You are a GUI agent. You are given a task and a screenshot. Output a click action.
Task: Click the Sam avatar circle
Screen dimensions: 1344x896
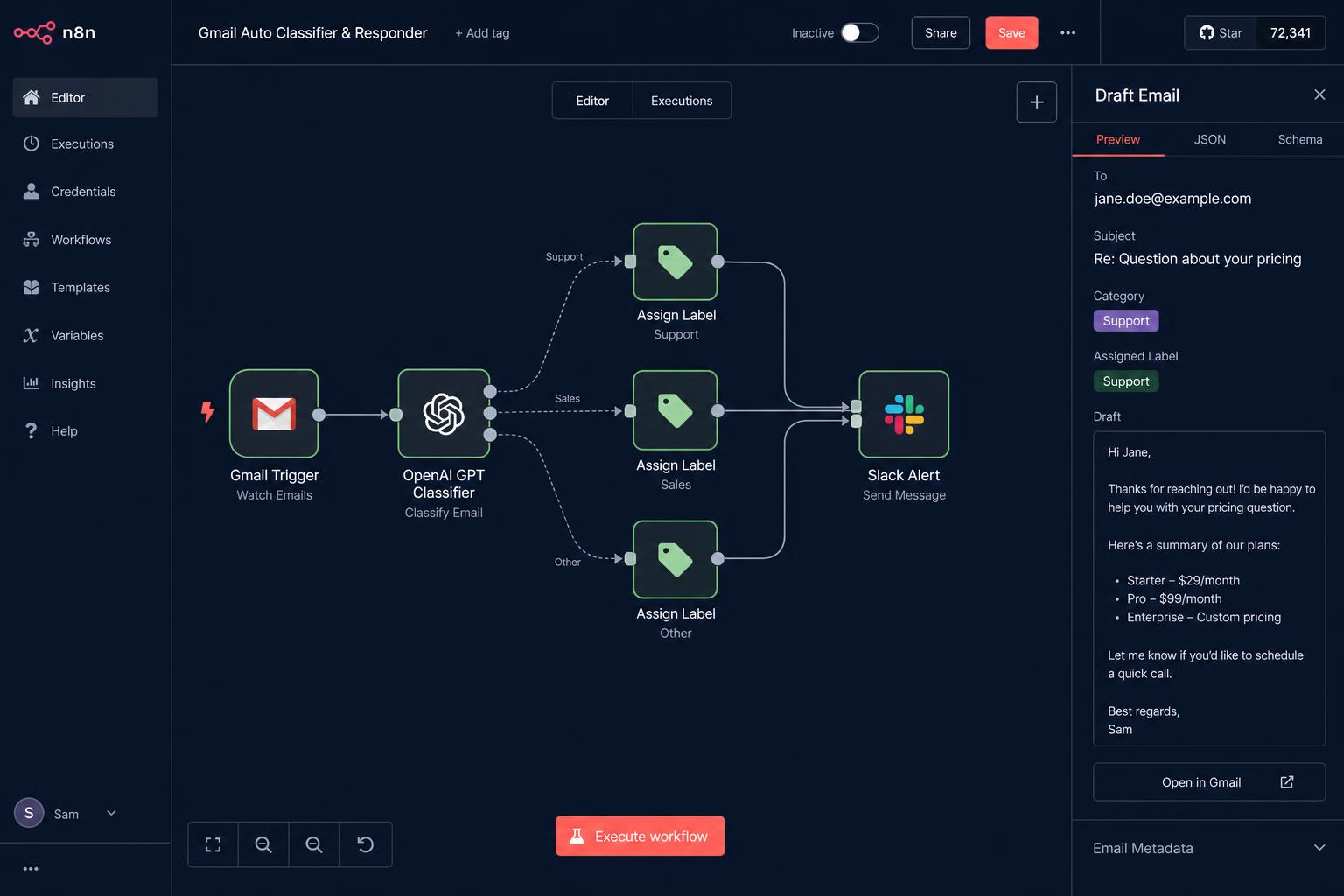coord(29,813)
